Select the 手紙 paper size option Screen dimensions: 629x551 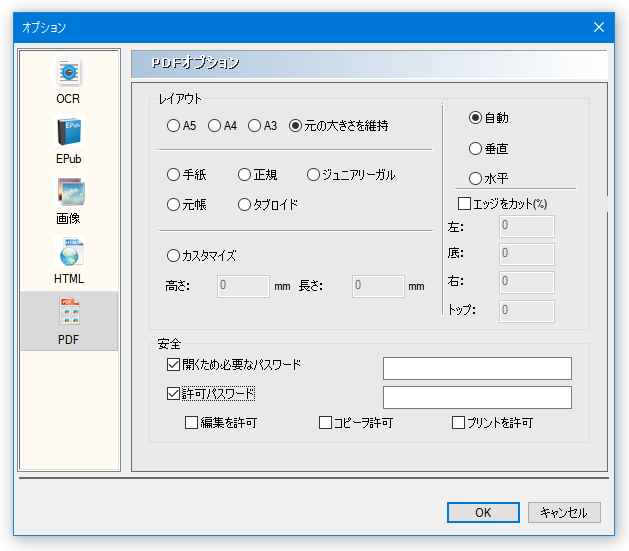coord(173,174)
